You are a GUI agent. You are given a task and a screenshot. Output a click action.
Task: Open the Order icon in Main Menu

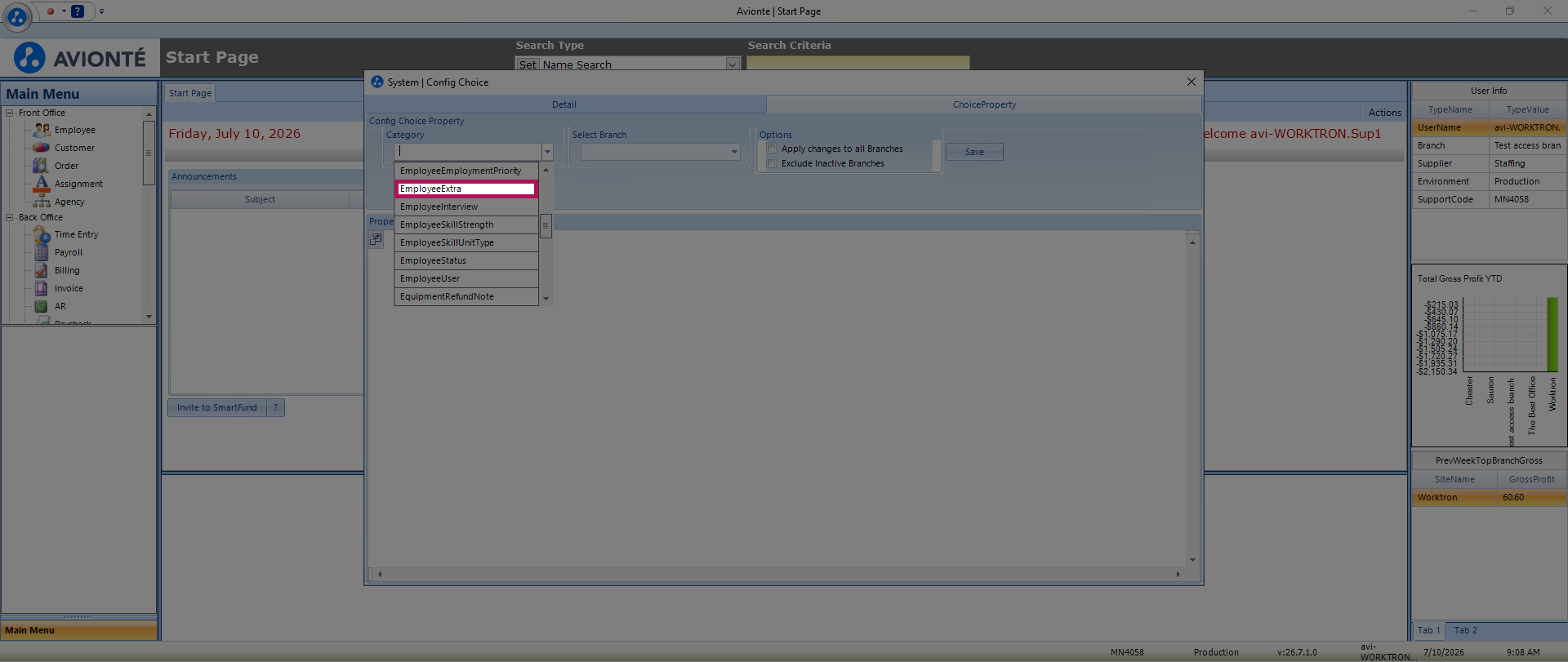click(42, 166)
